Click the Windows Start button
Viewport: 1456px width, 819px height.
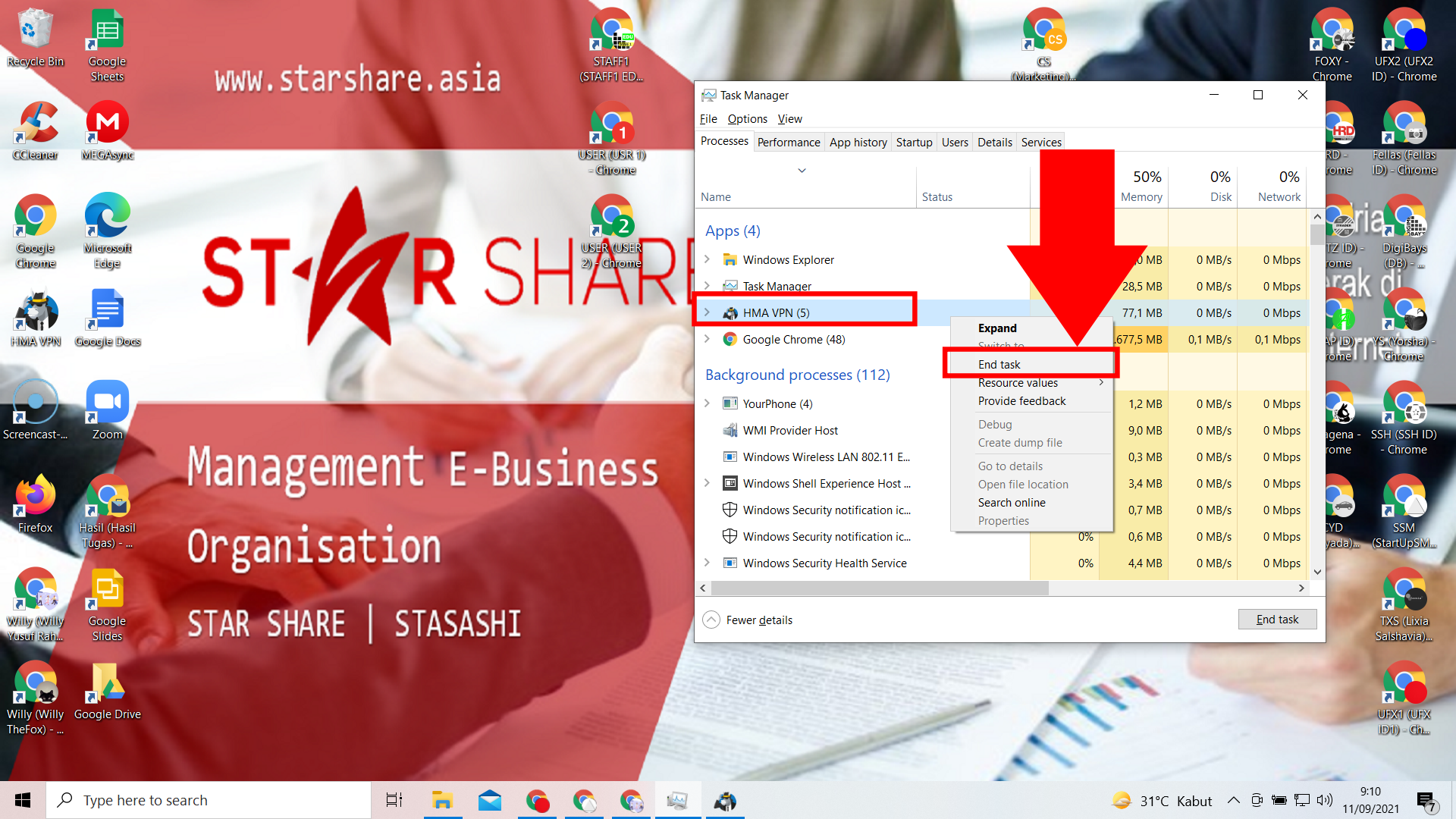point(23,800)
